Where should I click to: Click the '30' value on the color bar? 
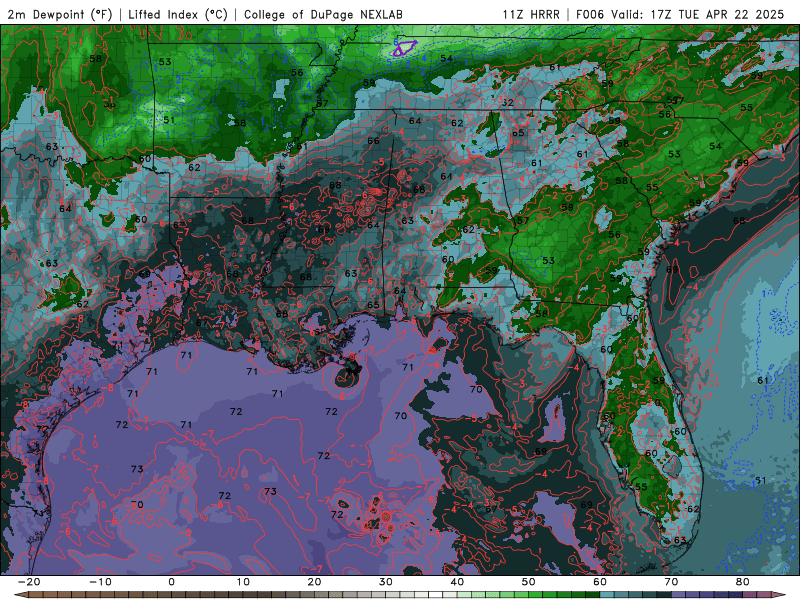pyautogui.click(x=386, y=582)
